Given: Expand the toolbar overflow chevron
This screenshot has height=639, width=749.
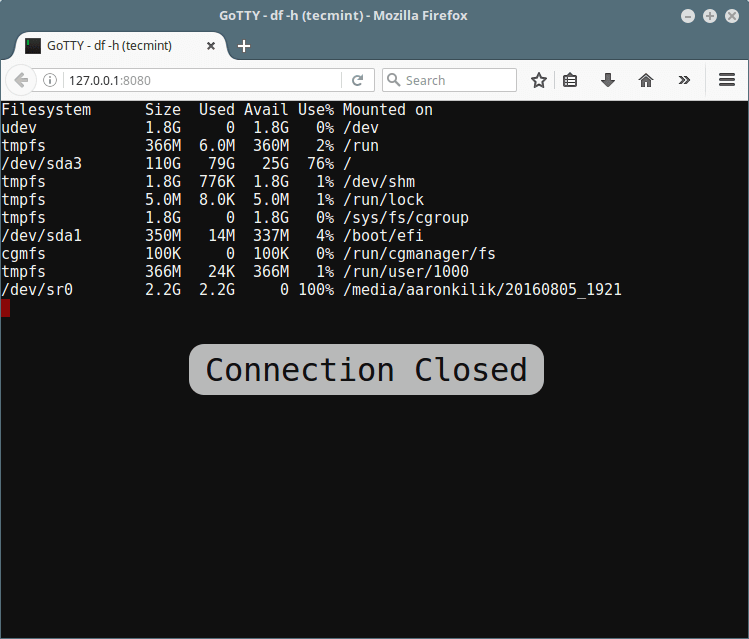Looking at the screenshot, I should [x=684, y=80].
